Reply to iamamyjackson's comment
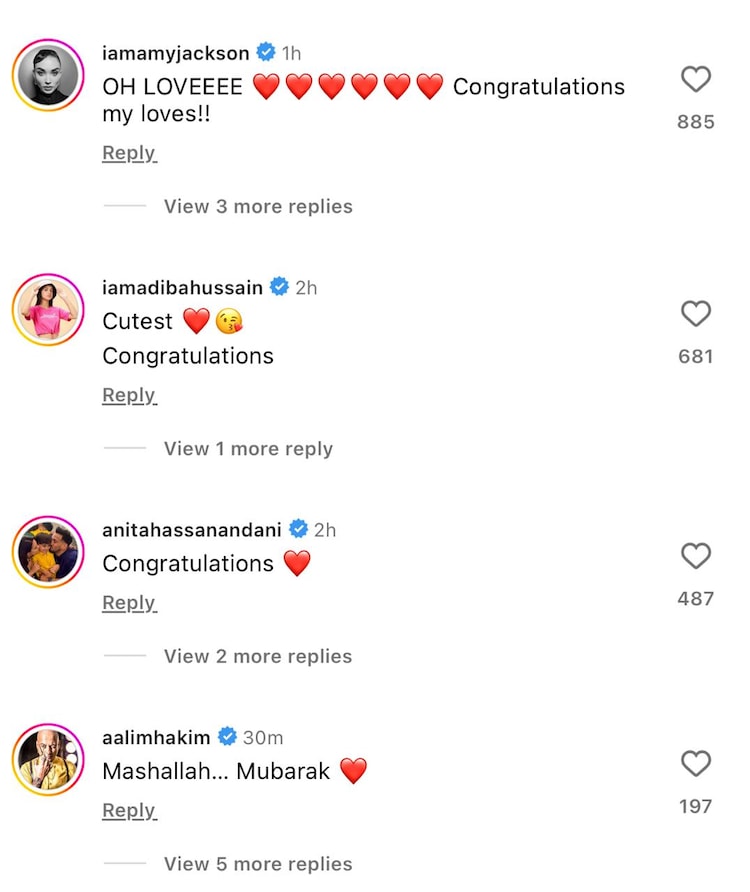 tap(128, 152)
